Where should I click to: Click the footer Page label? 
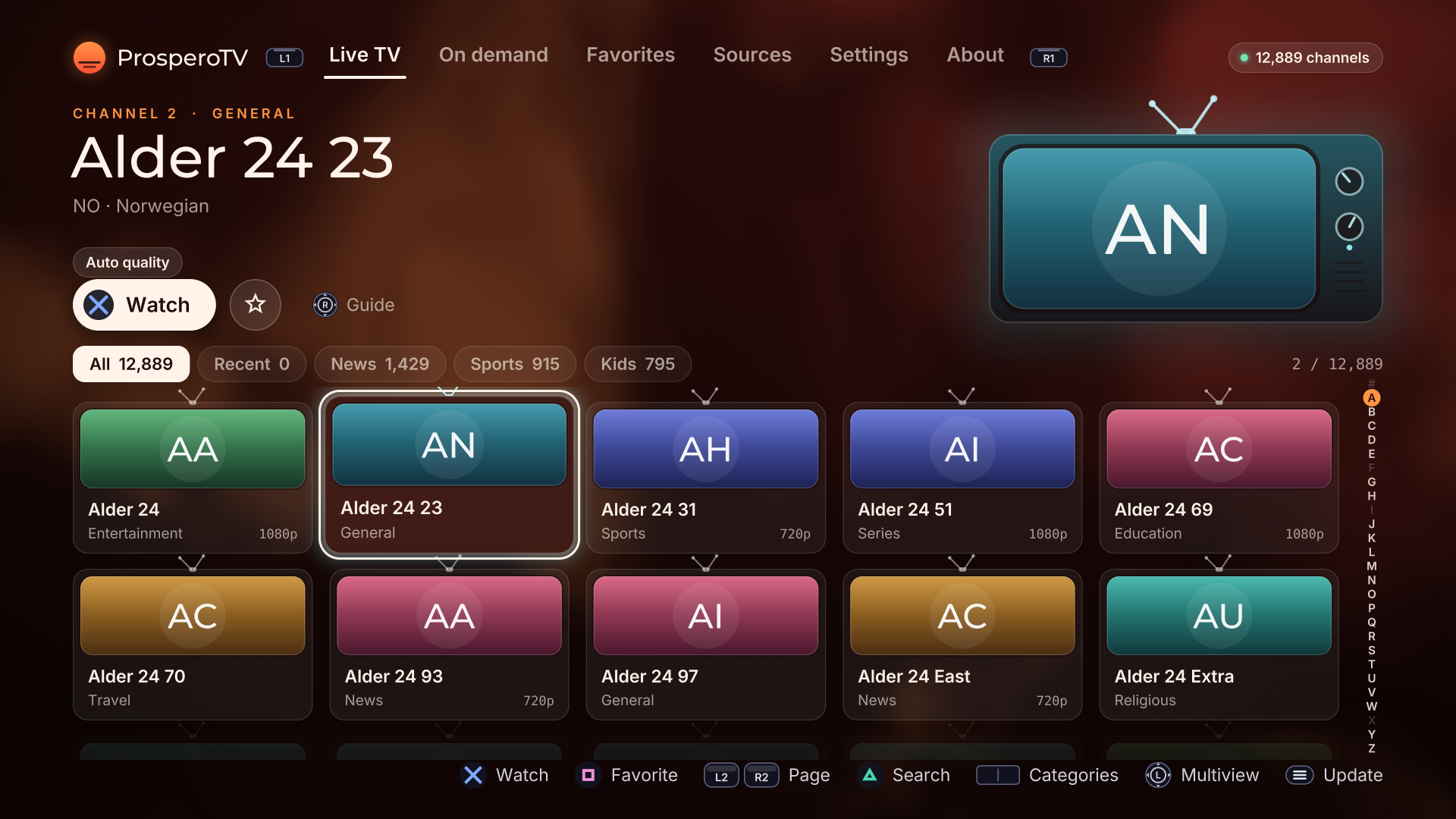[x=809, y=775]
